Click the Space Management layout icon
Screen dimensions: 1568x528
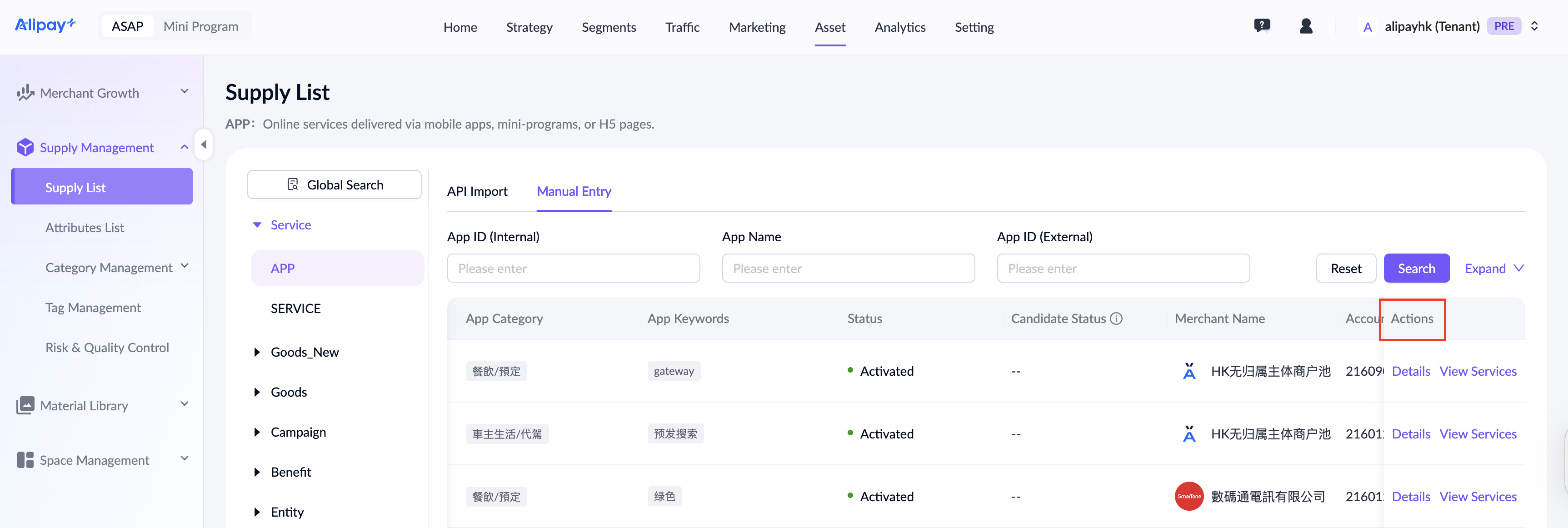click(25, 460)
